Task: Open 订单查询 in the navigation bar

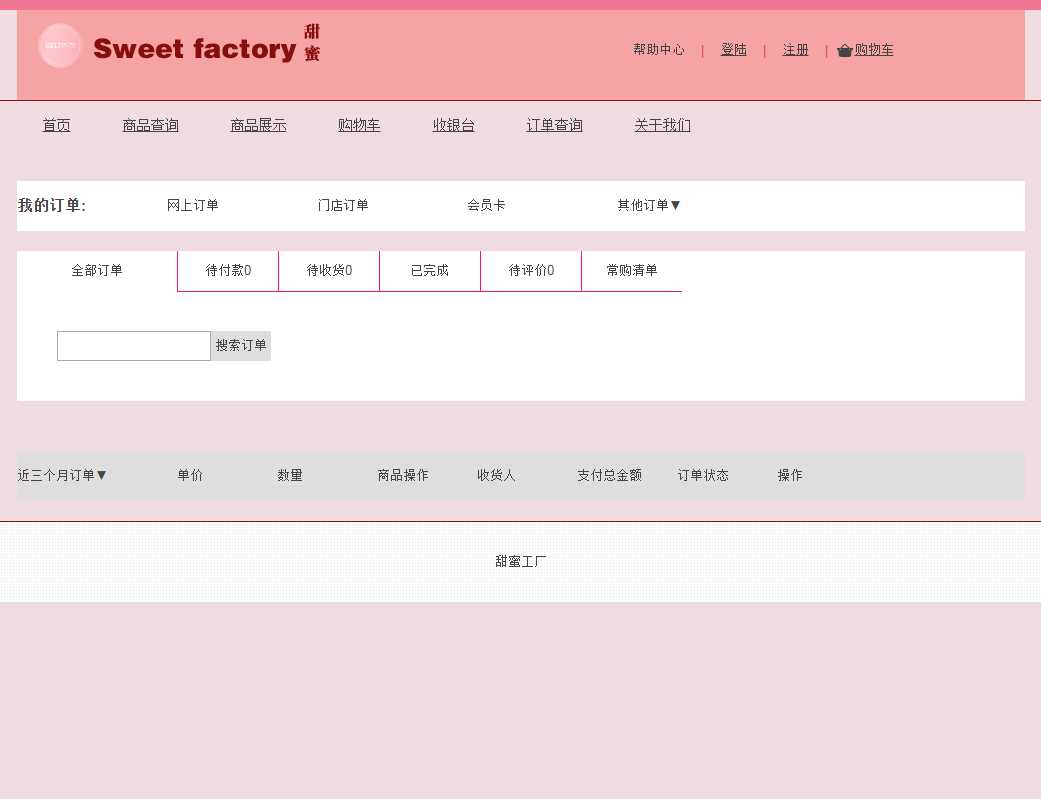Action: coord(554,125)
